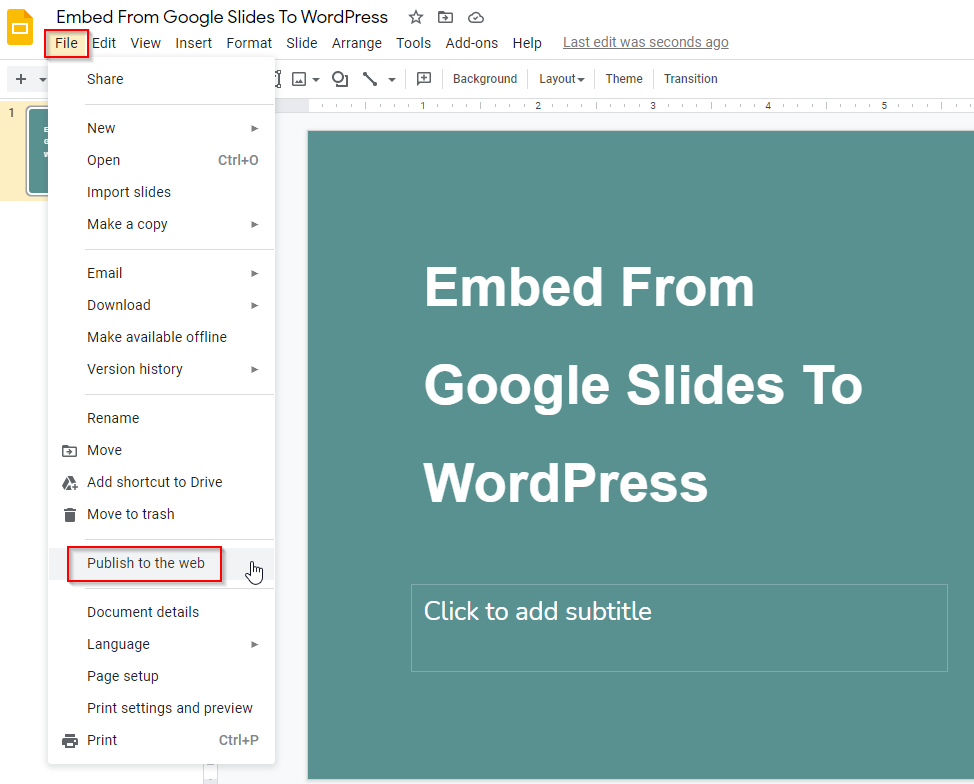Screen dimensions: 974x784
Task: Check the cloud save status icon
Action: point(475,17)
